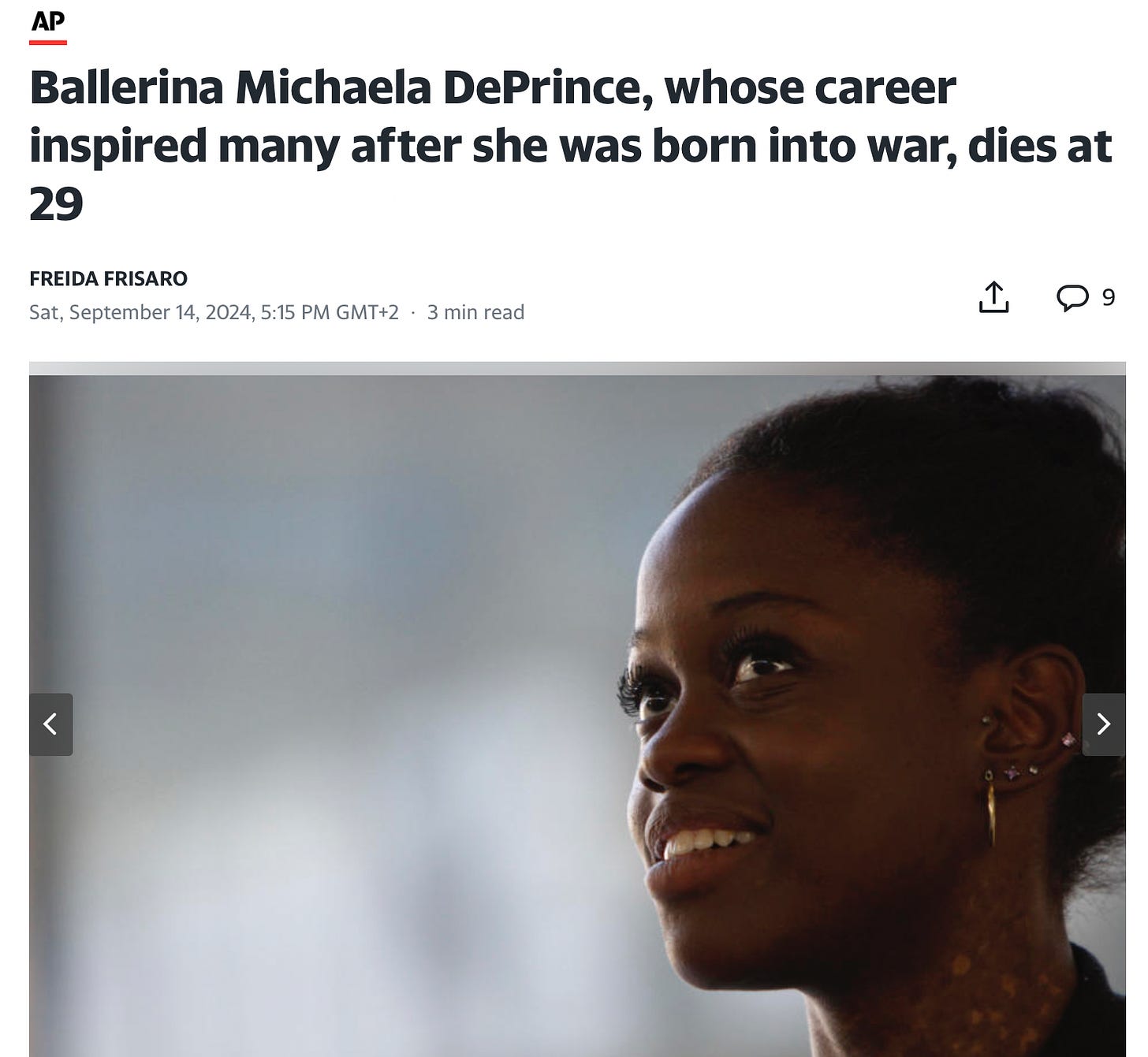This screenshot has width=1148, height=1057.
Task: Click the article headline about Michaela DePrince
Action: 571,146
